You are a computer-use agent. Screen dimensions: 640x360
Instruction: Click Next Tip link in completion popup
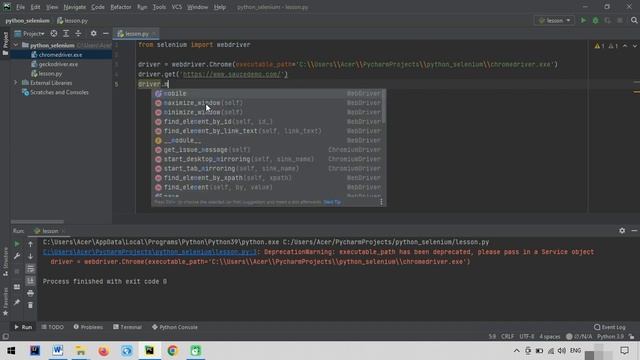point(332,202)
